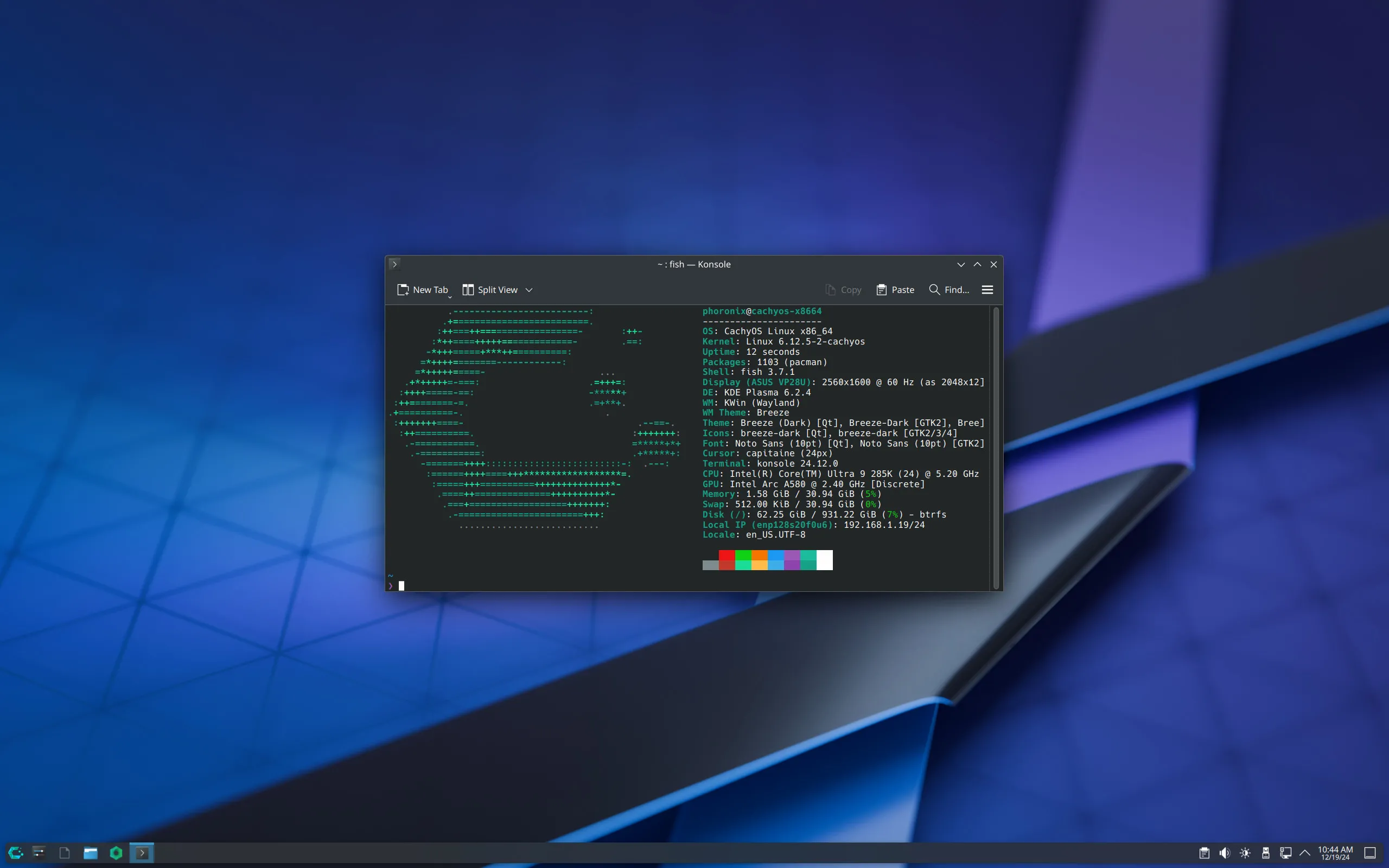
Task: Click the red color block in palette
Action: tap(727, 556)
